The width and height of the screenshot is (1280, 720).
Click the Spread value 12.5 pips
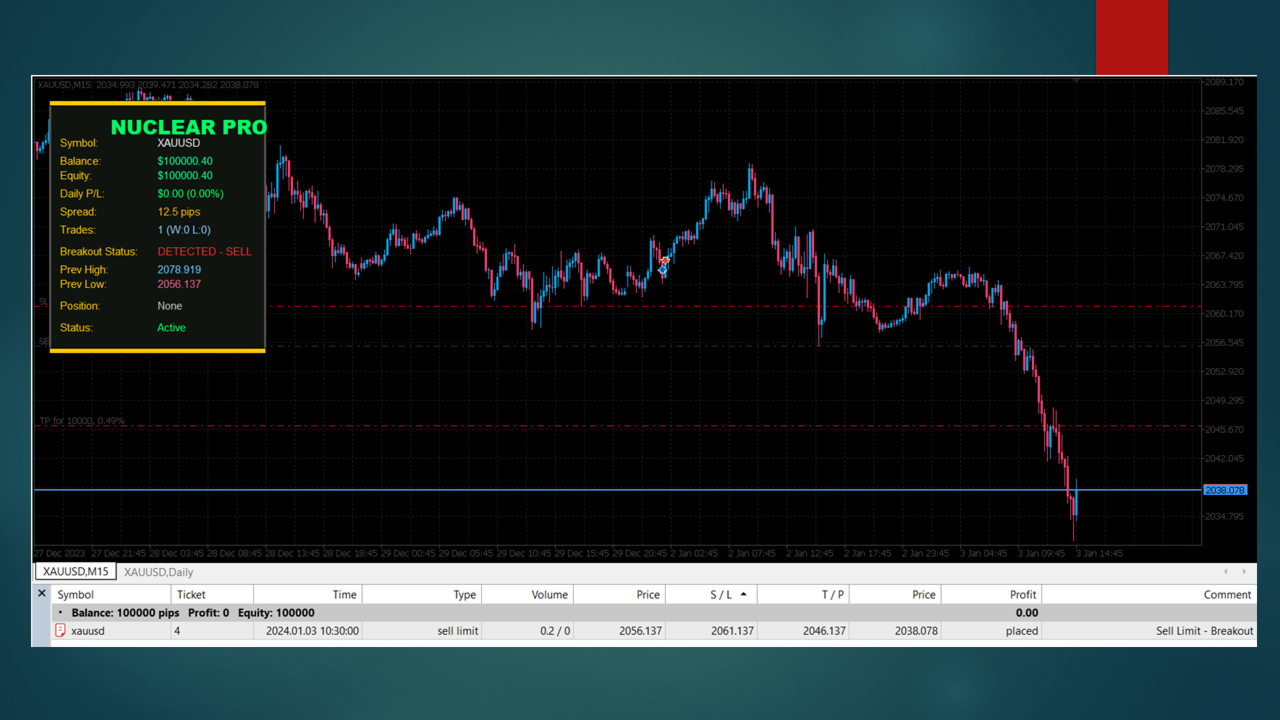coord(179,212)
